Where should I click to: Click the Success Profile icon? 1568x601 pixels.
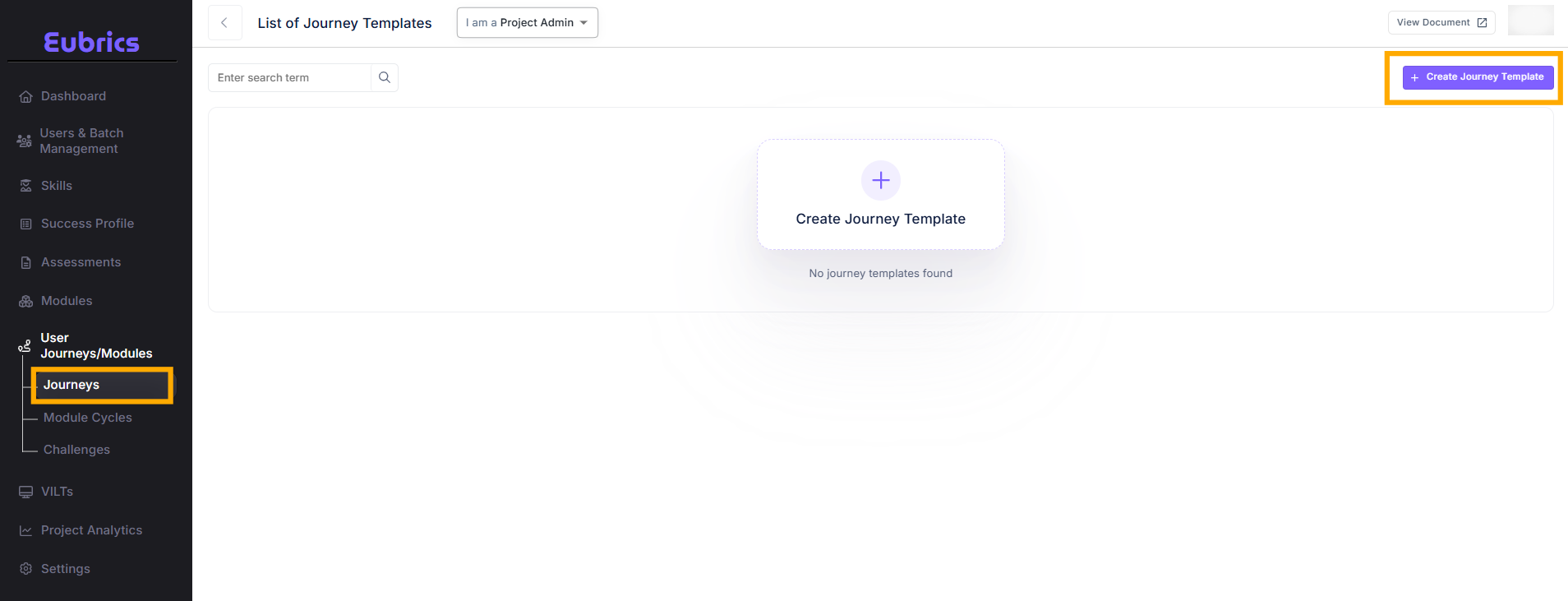(x=25, y=224)
